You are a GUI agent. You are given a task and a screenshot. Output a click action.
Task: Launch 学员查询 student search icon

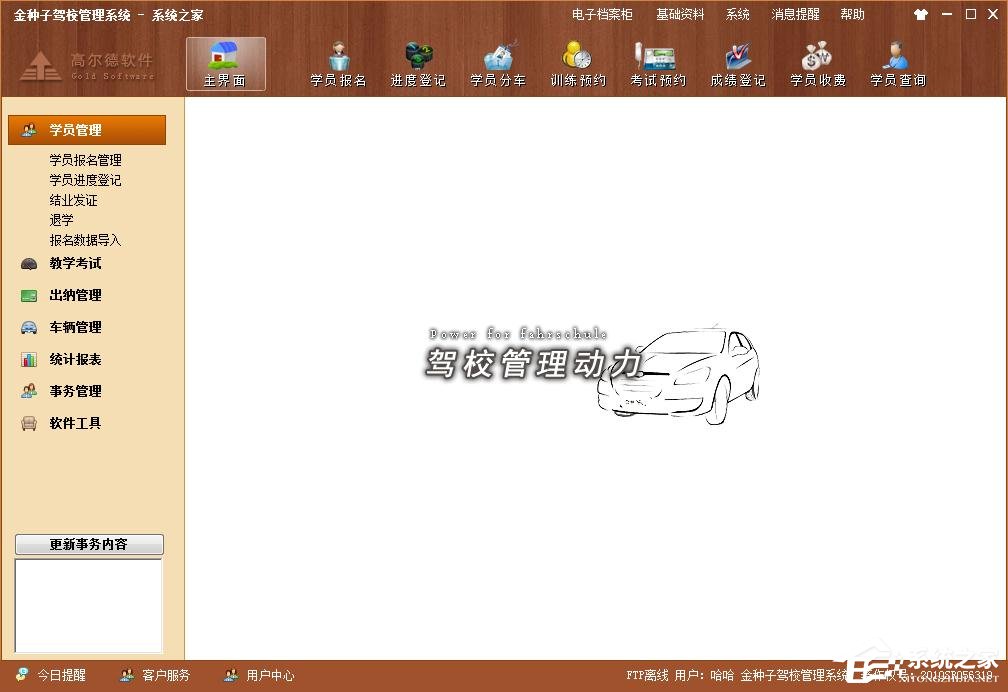pyautogui.click(x=898, y=64)
